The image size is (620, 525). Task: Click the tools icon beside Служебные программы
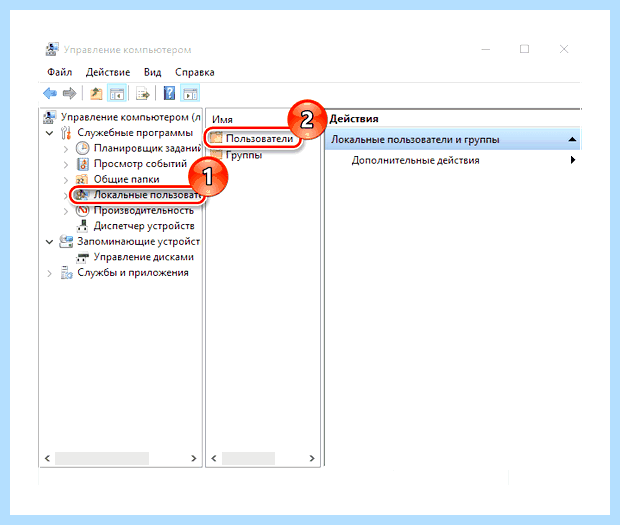point(66,133)
